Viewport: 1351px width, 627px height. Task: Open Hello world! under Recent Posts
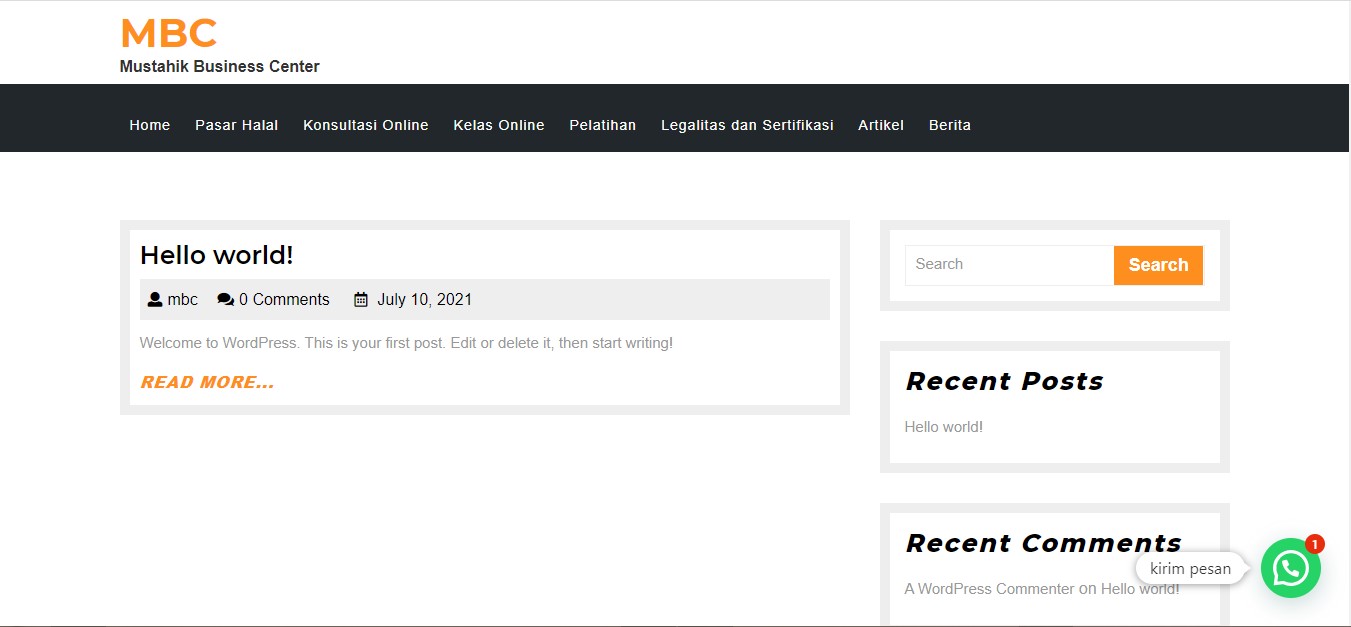[x=943, y=427]
